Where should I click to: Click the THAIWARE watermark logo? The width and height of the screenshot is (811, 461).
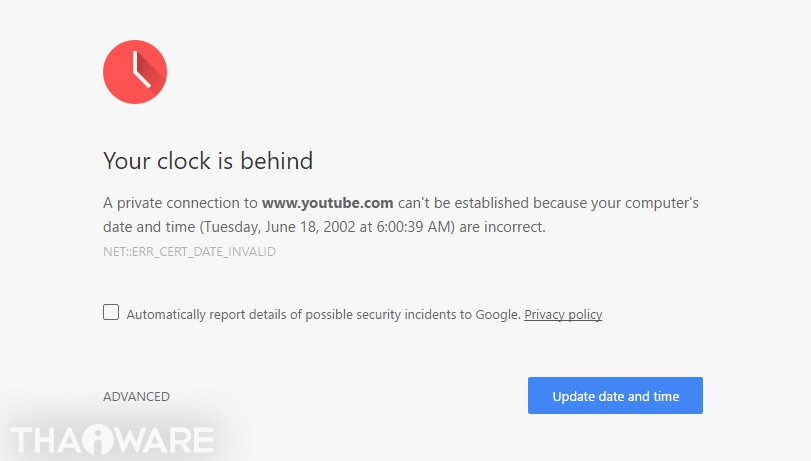[112, 440]
